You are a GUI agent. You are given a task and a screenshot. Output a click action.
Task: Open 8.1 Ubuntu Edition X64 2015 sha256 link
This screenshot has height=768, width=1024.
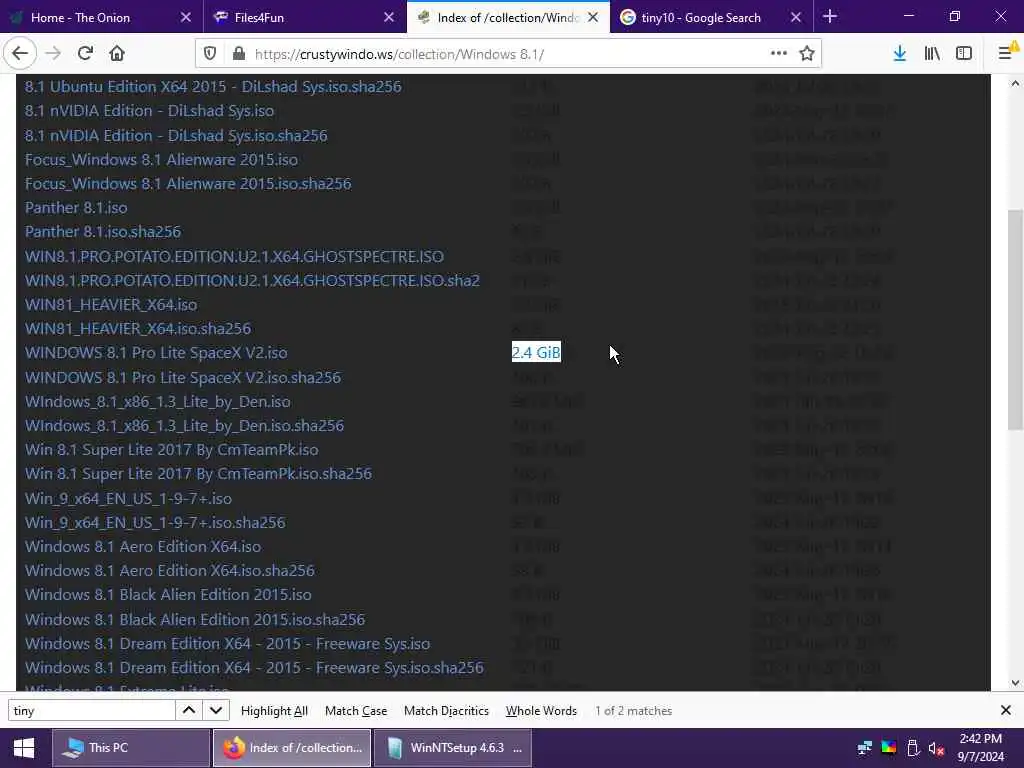click(x=214, y=86)
